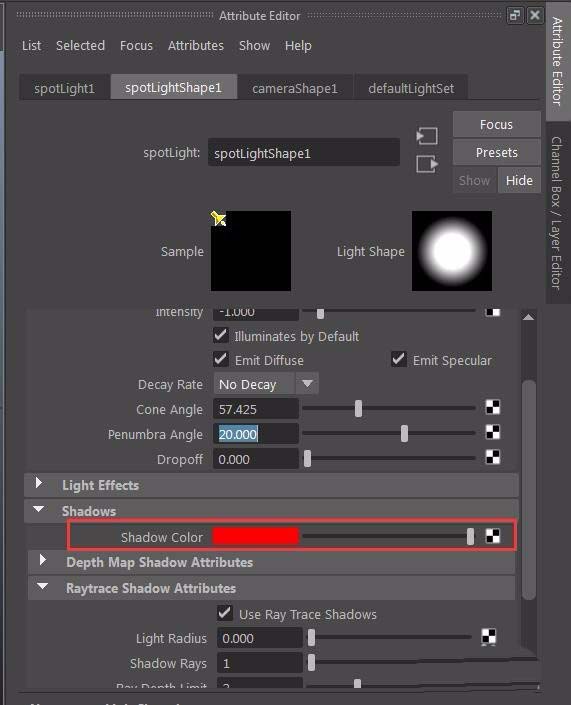Click the Light Shape preview thumbnail

pyautogui.click(x=452, y=250)
